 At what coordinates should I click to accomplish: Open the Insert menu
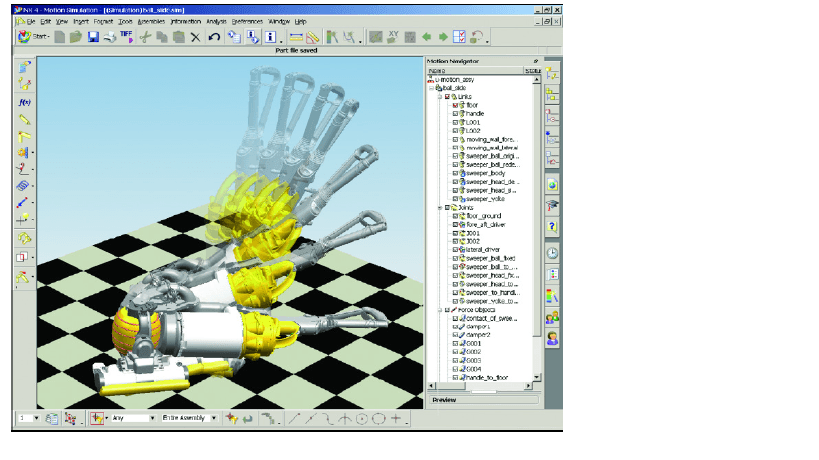[81, 21]
